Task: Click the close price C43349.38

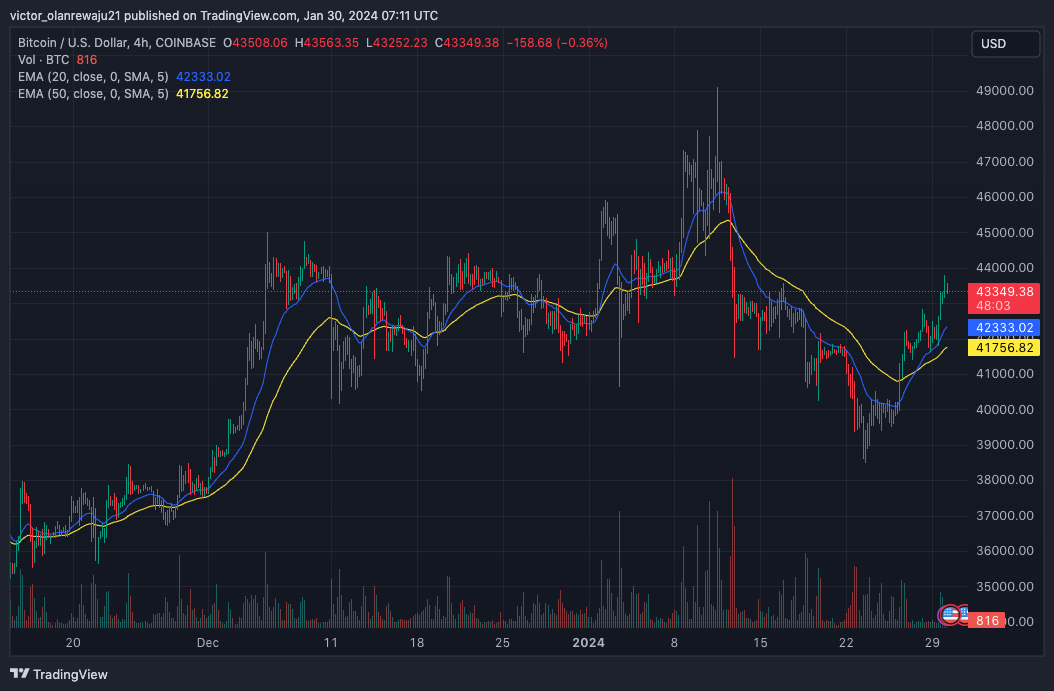Action: point(467,42)
